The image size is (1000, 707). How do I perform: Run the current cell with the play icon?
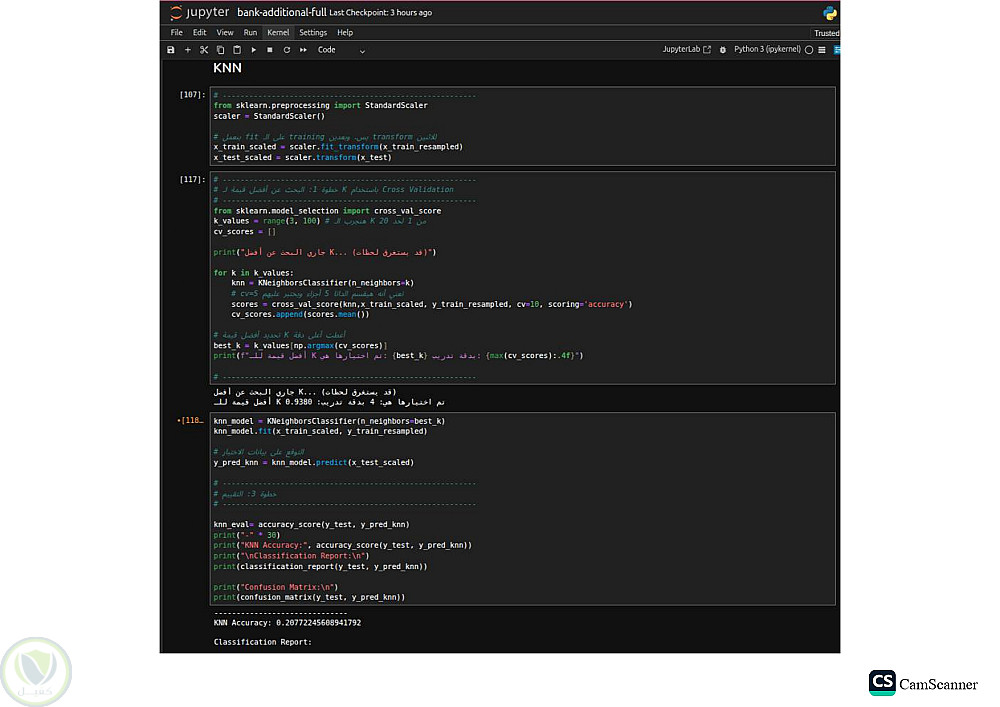[254, 50]
